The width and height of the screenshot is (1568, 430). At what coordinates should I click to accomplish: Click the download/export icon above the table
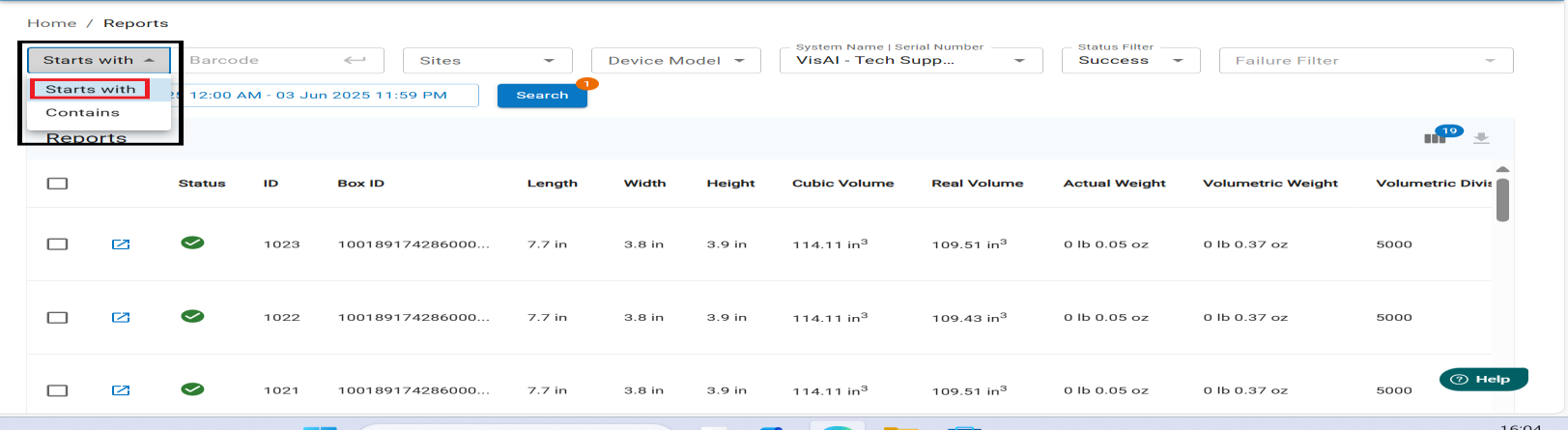coord(1481,138)
